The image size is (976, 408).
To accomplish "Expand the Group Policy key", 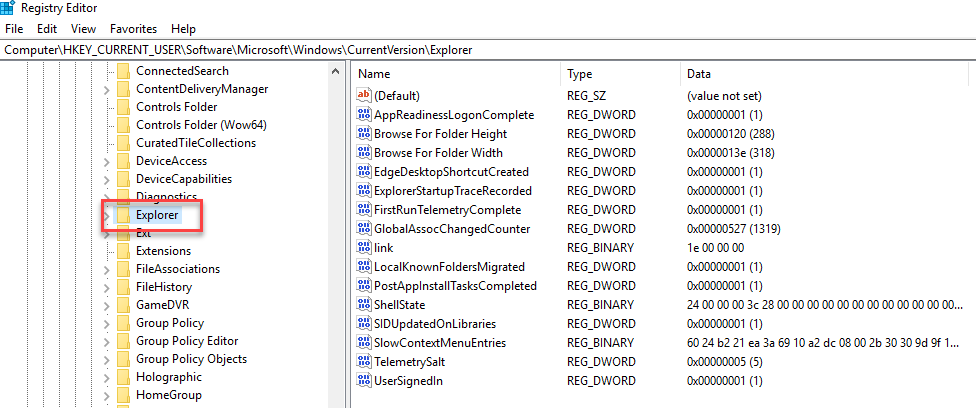I will tap(106, 324).
